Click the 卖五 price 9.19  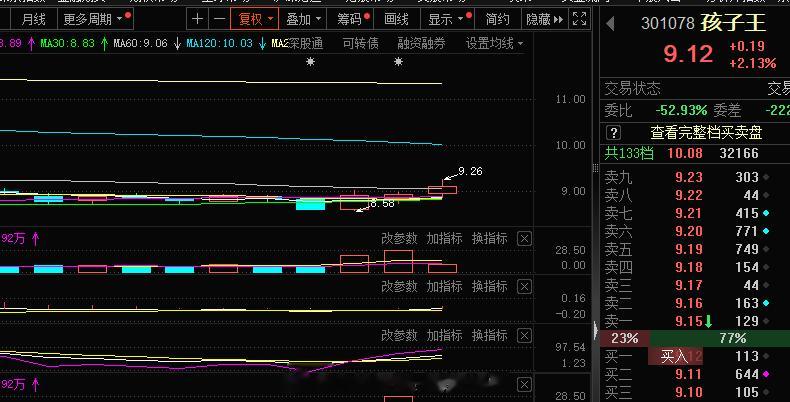click(689, 249)
